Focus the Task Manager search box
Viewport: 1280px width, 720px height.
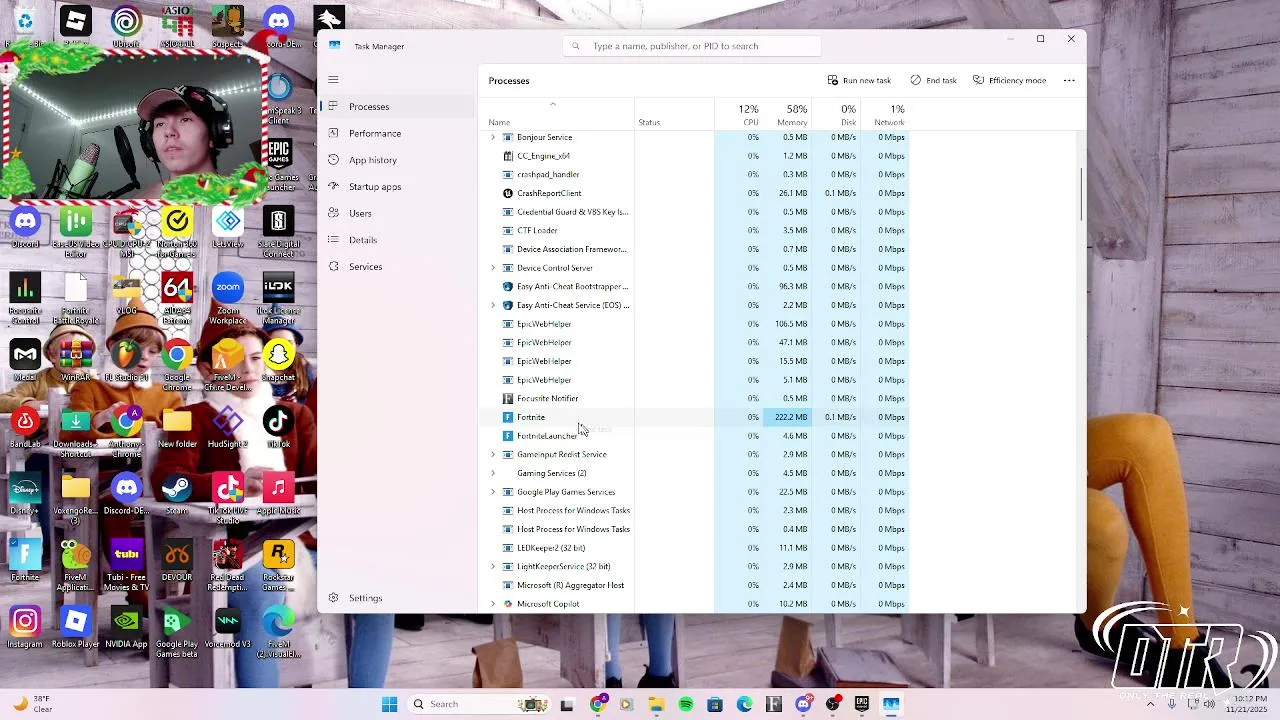[x=691, y=46]
